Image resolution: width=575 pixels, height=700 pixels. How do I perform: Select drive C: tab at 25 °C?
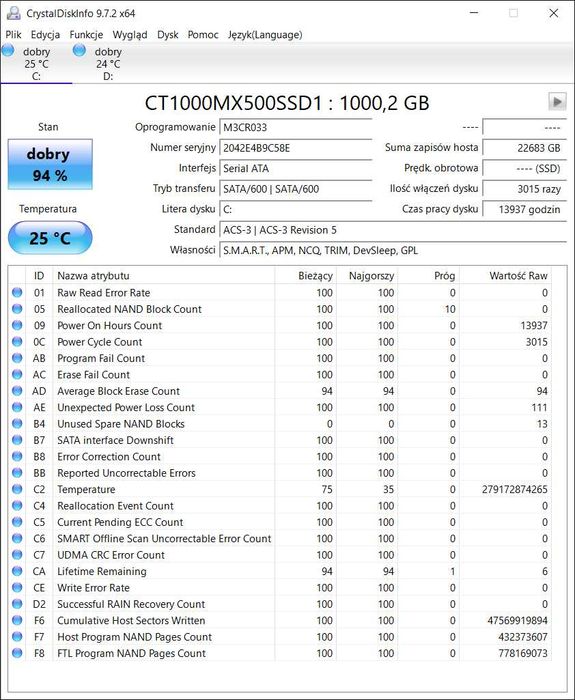pos(36,63)
